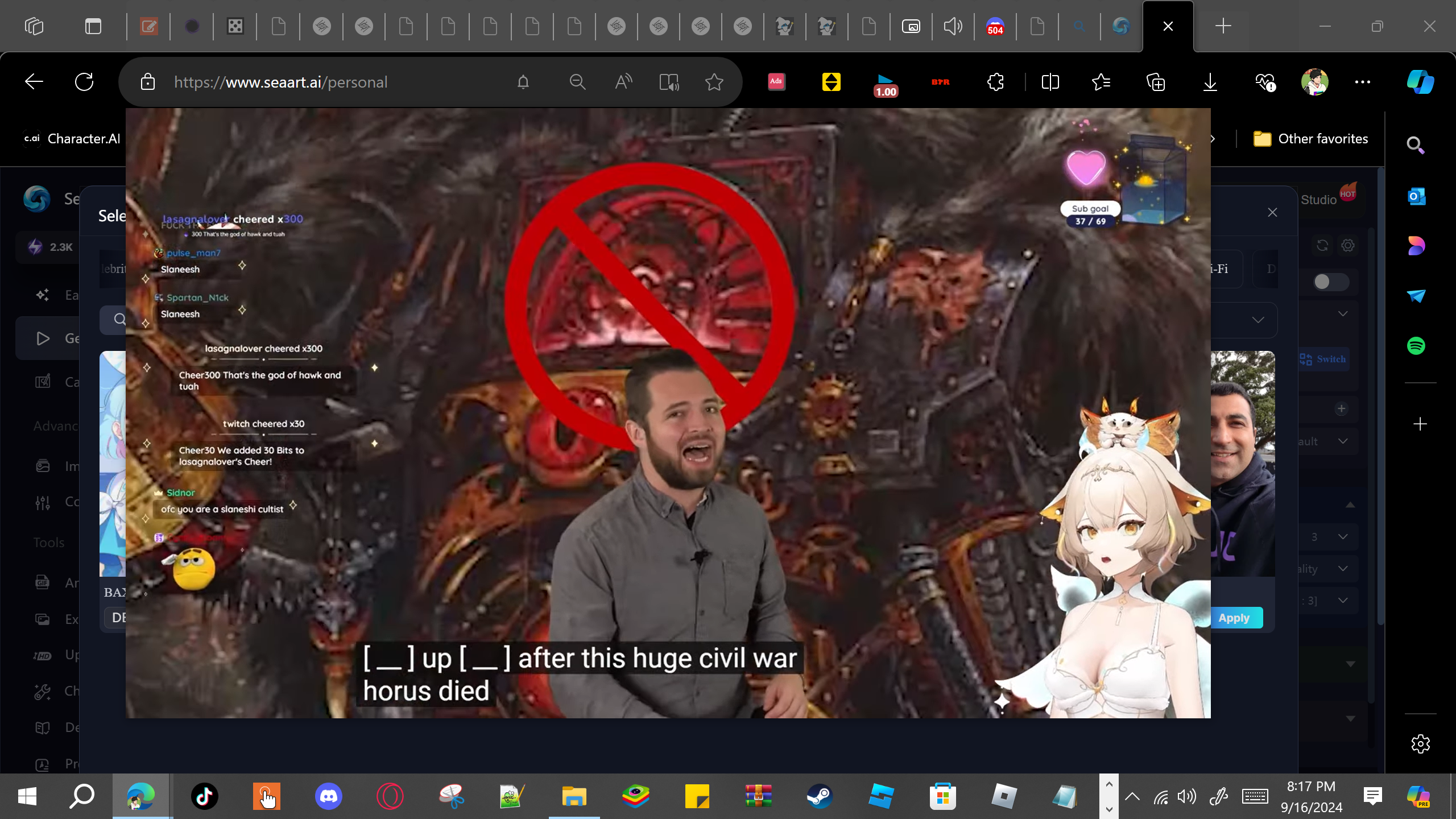Viewport: 1456px width, 819px height.
Task: Go back to the previous page
Action: tap(34, 82)
